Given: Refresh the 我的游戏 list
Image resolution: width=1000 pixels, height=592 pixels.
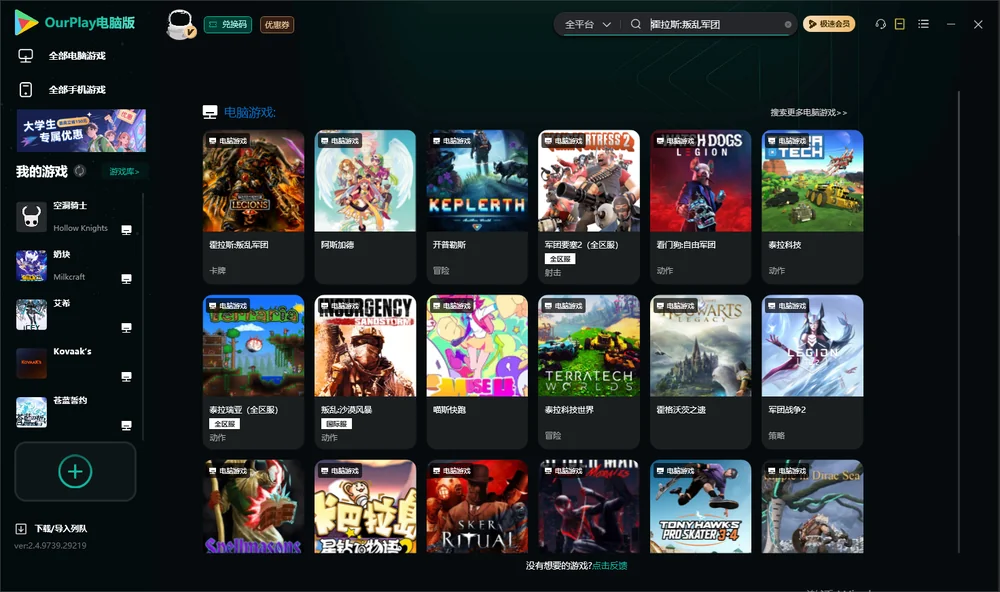Looking at the screenshot, I should [x=80, y=171].
